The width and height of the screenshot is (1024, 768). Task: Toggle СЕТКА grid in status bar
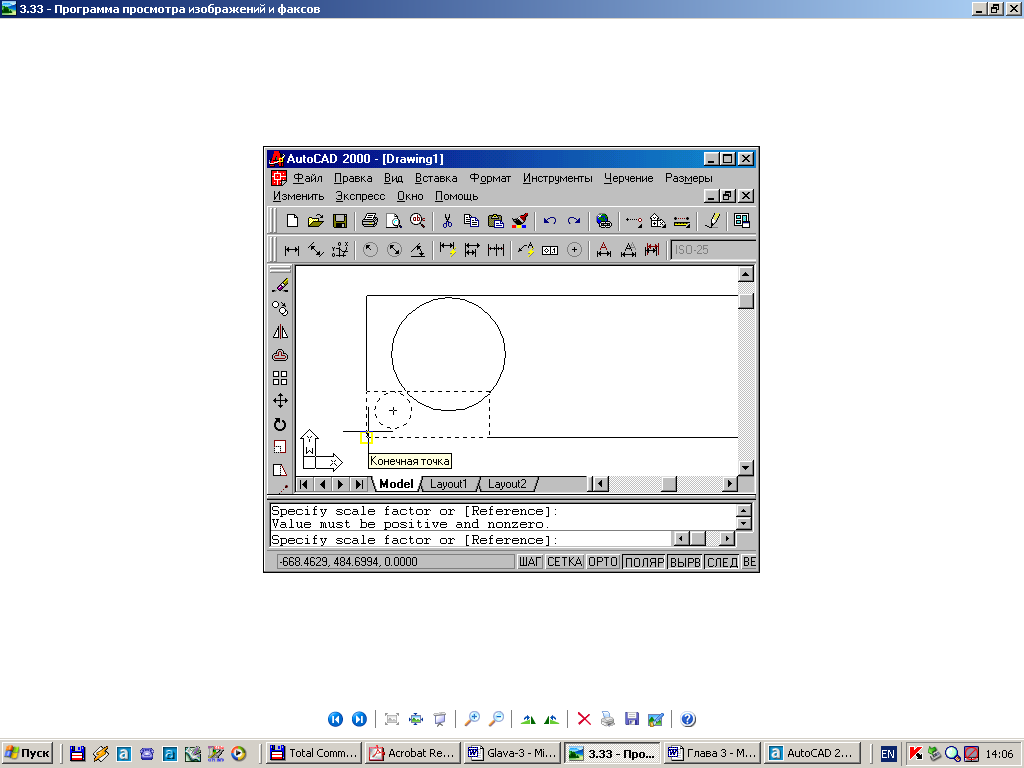coord(564,562)
